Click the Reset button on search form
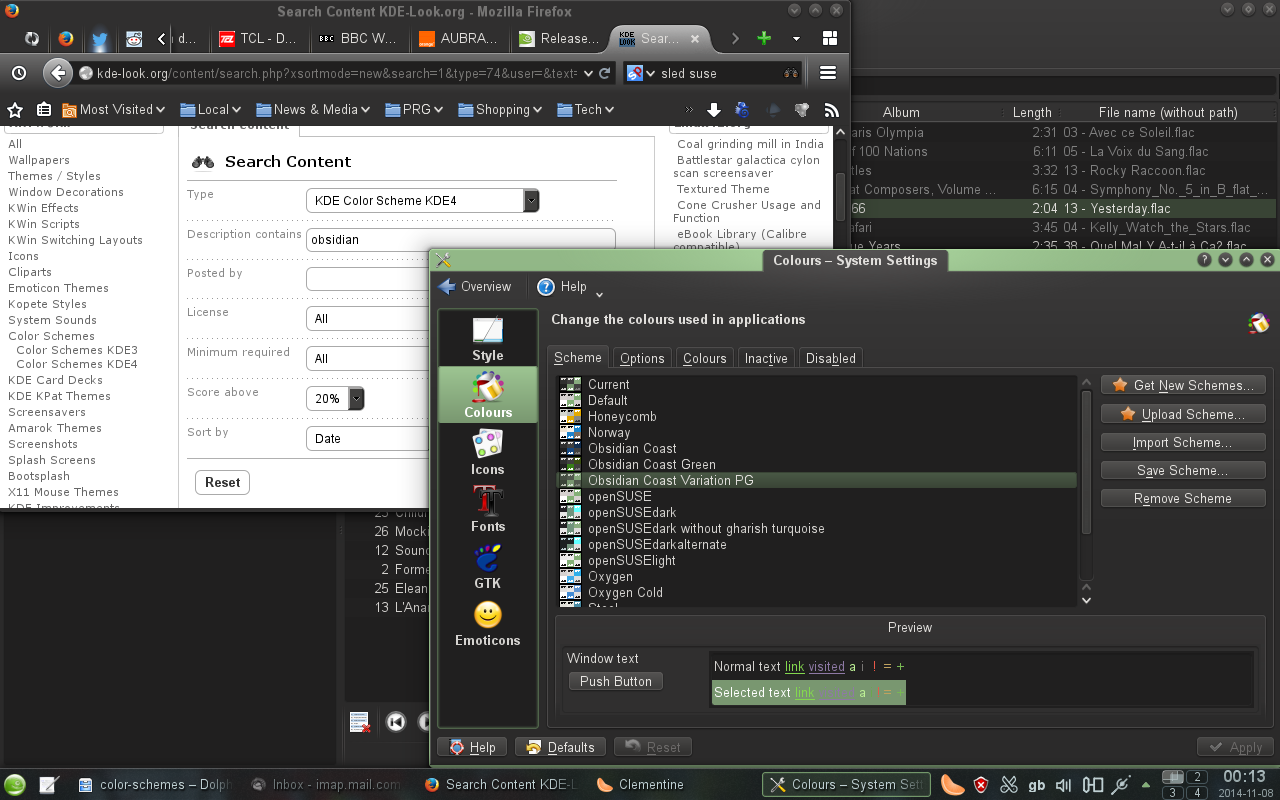Image resolution: width=1280 pixels, height=800 pixels. [222, 482]
